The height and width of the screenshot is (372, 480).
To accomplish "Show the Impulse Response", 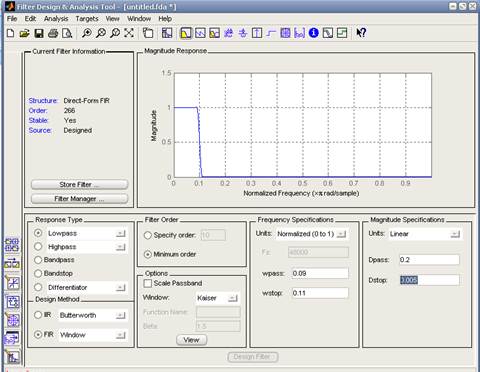I will 257,33.
